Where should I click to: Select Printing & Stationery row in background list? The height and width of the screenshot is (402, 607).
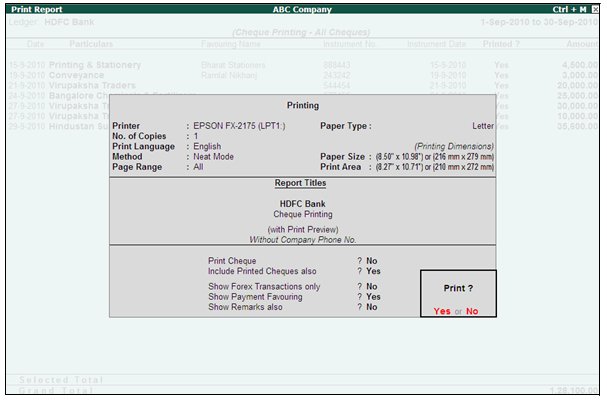point(303,65)
